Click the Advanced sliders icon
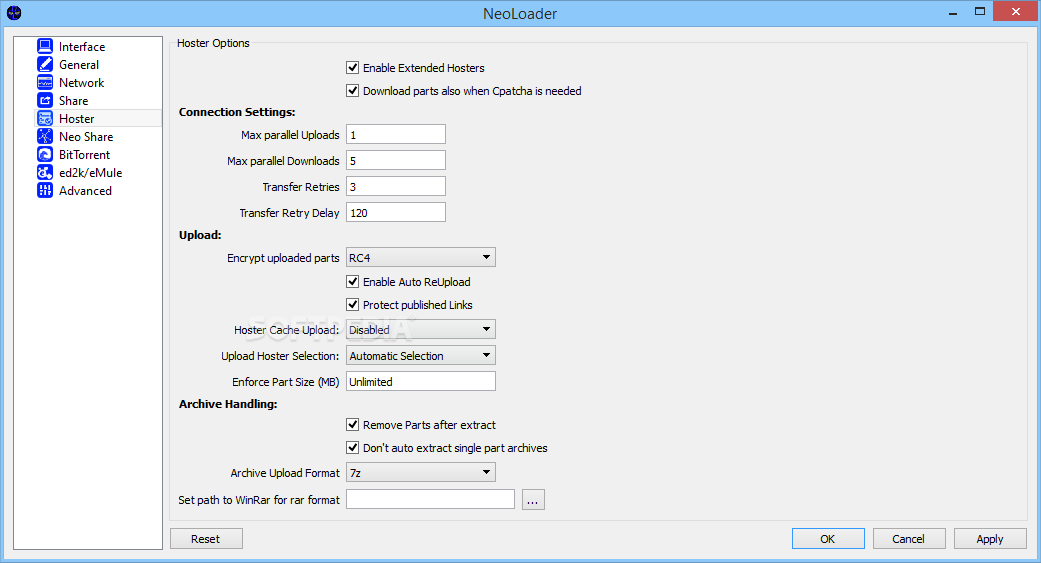Image resolution: width=1041 pixels, height=563 pixels. [44, 190]
